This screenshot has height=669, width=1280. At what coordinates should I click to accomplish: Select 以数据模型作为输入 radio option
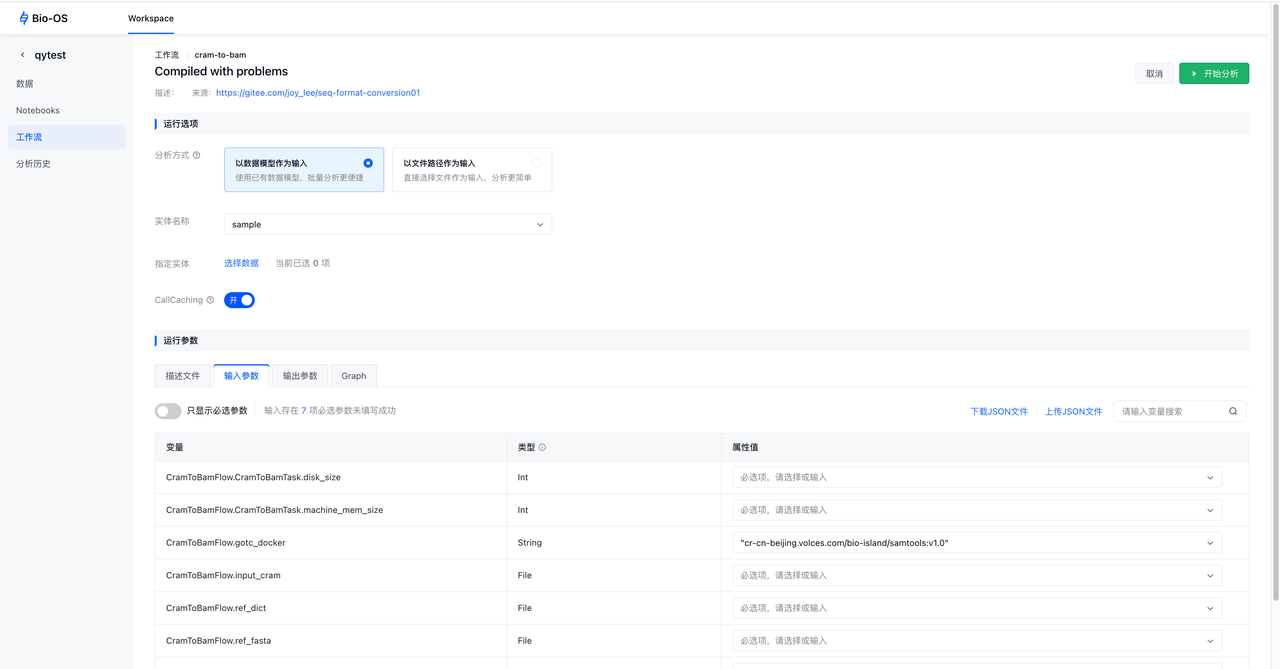368,163
